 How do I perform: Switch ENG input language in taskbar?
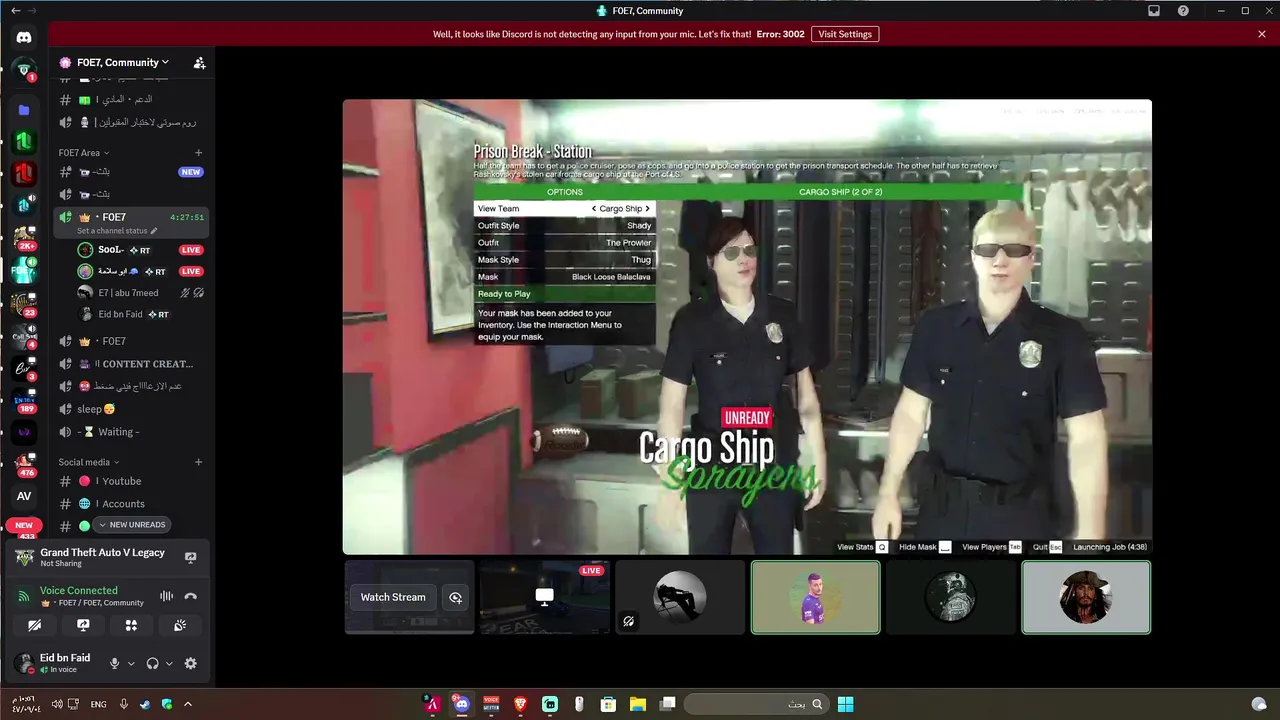coord(98,704)
